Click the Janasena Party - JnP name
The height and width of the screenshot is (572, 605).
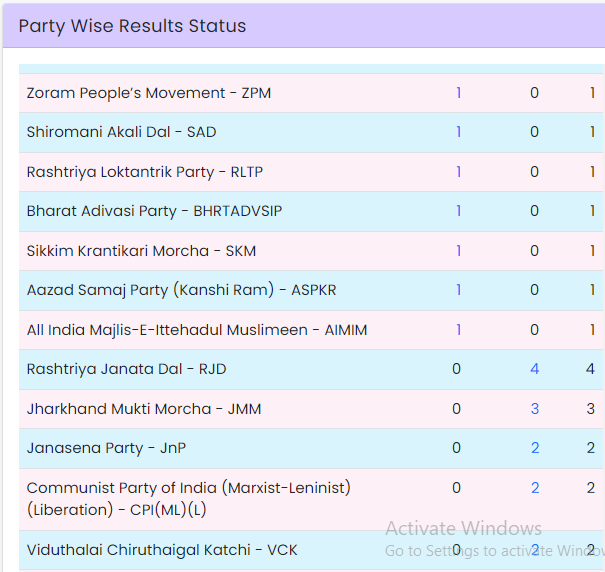(x=106, y=448)
